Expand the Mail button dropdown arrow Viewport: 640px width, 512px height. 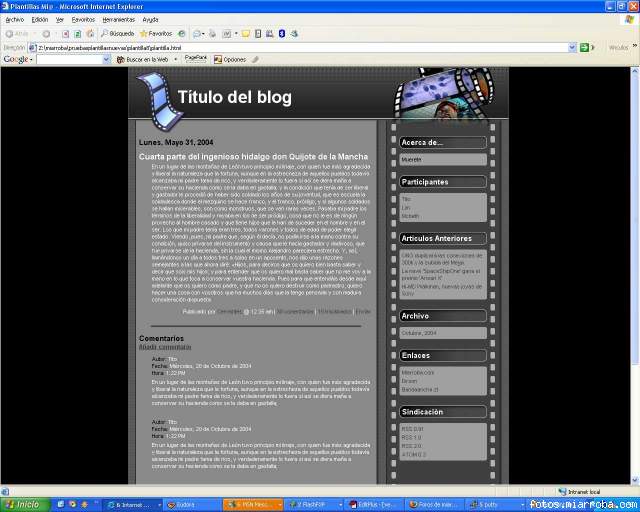tap(203, 34)
